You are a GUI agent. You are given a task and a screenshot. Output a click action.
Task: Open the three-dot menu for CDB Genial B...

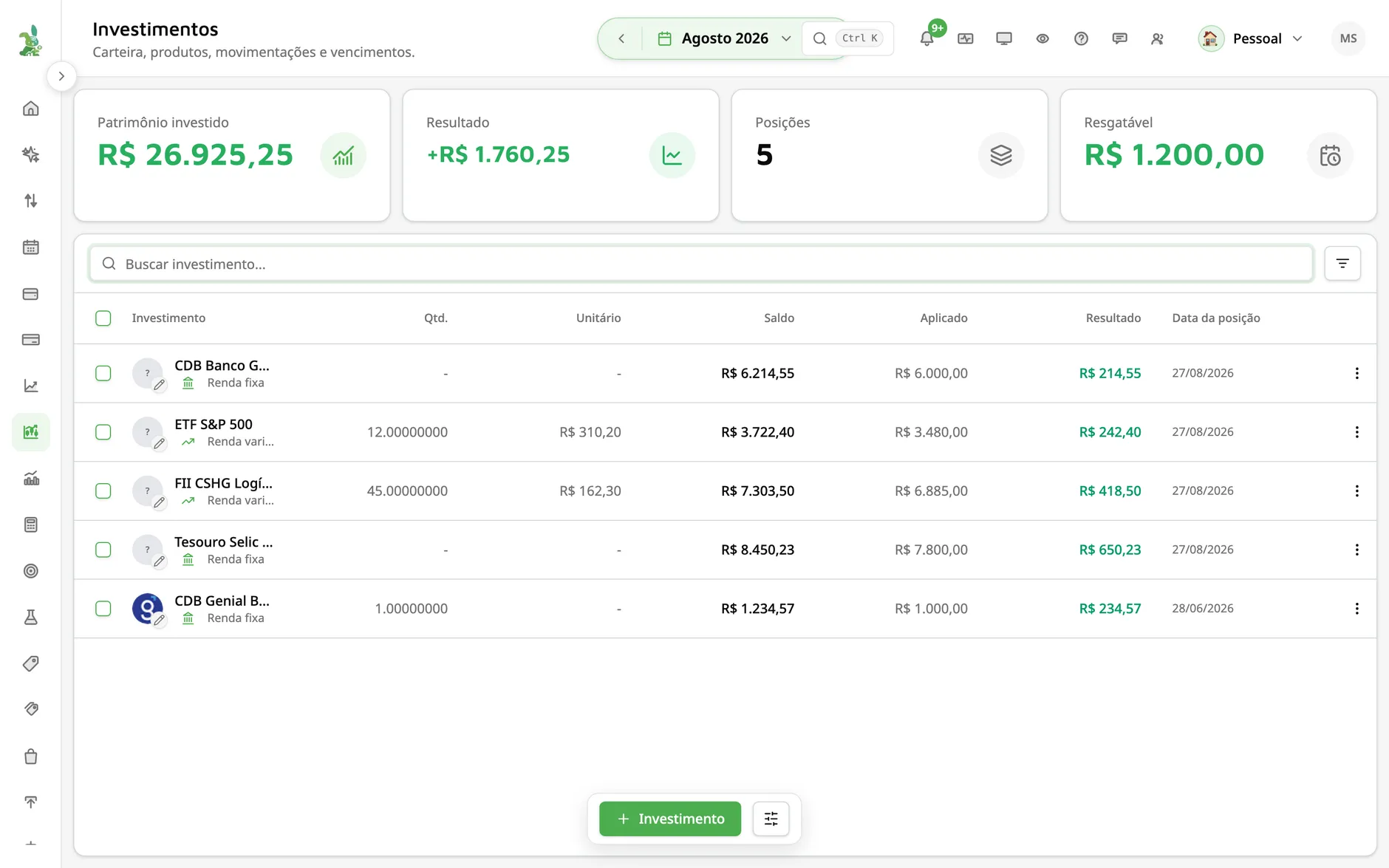[1356, 609]
